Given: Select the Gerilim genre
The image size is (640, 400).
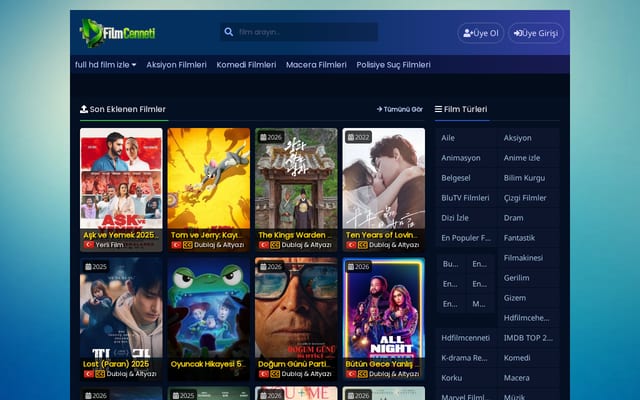Looking at the screenshot, I should coord(528,278).
